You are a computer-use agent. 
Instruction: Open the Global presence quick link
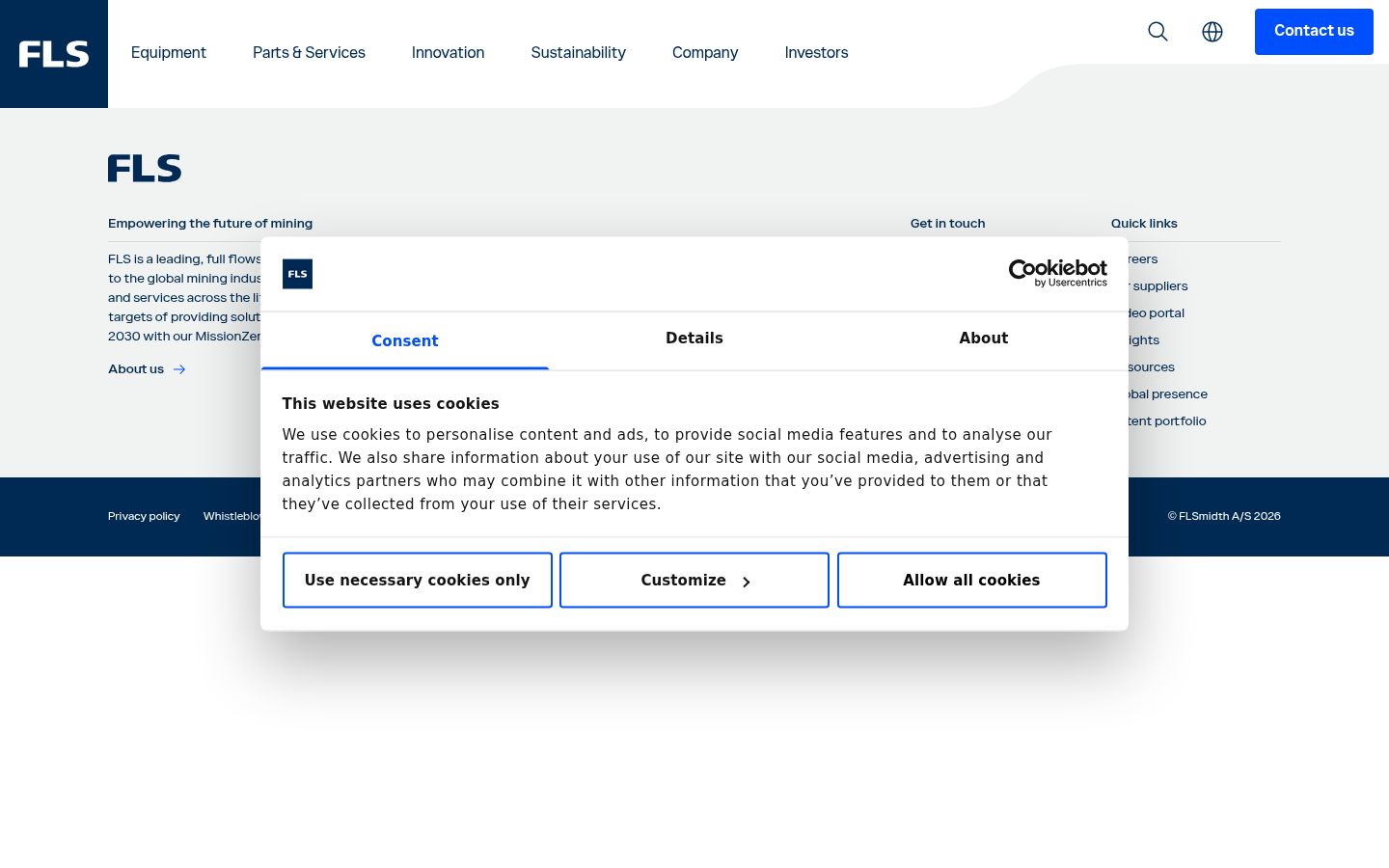point(1167,393)
